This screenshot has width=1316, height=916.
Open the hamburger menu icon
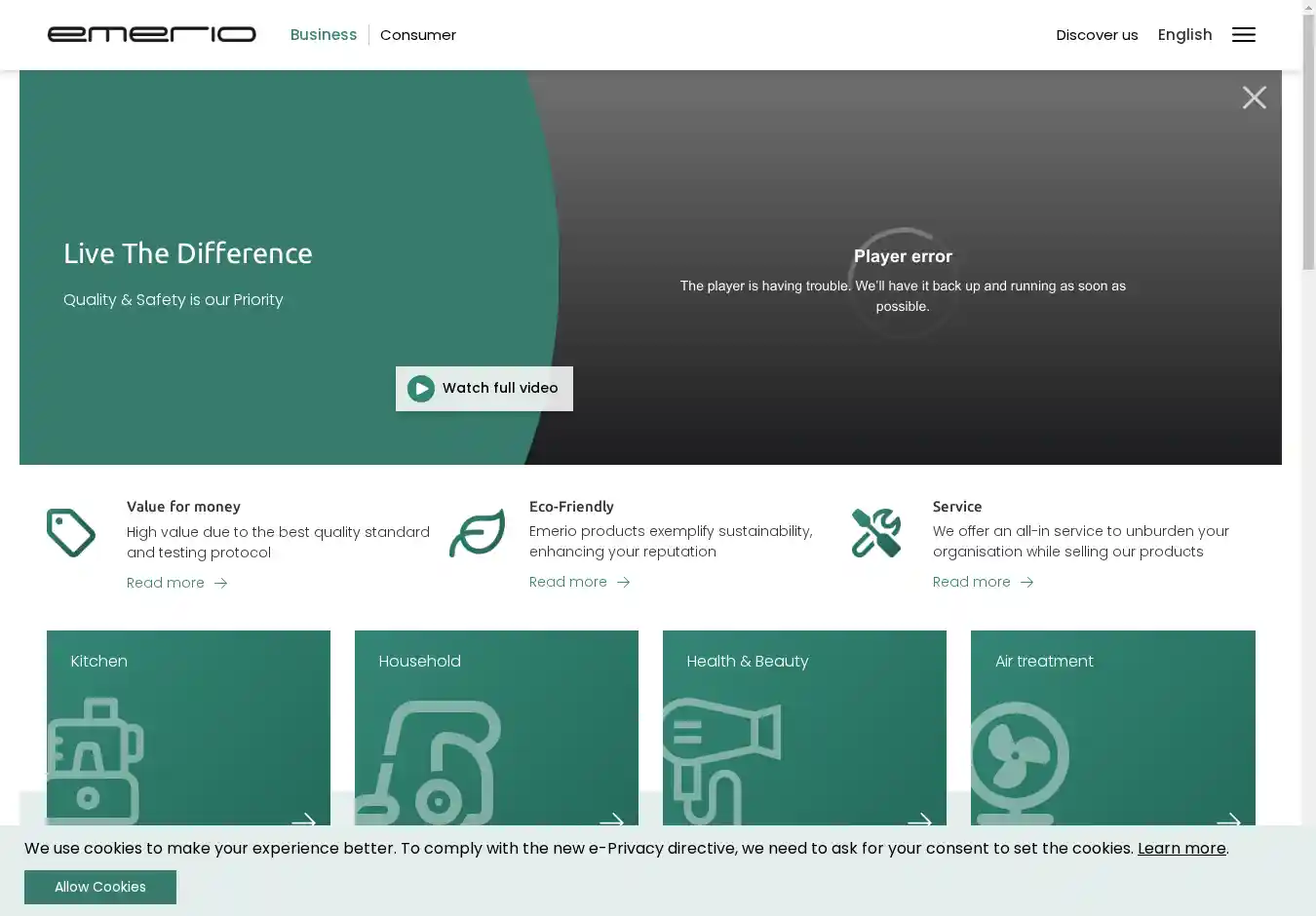1243,35
